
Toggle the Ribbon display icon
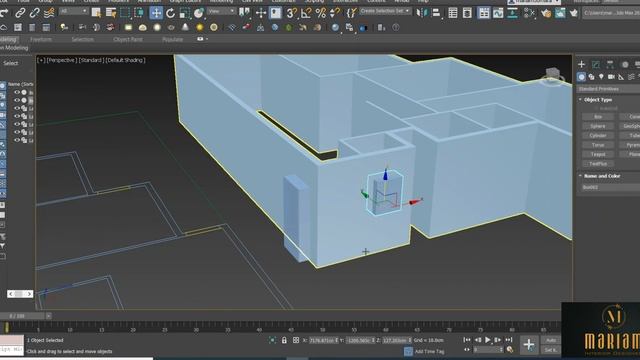(484, 13)
